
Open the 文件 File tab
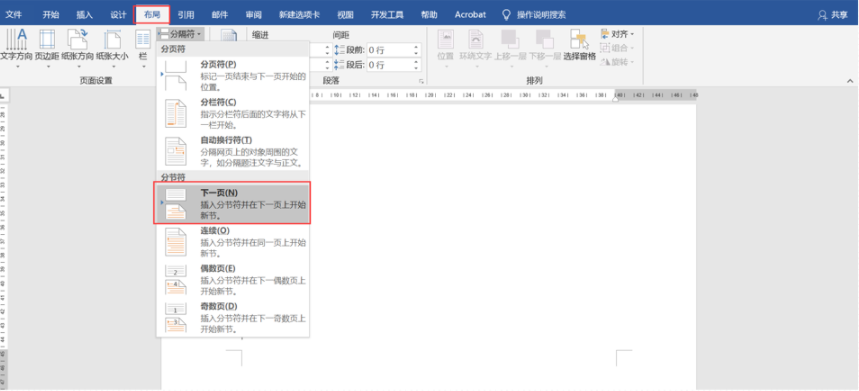point(14,15)
